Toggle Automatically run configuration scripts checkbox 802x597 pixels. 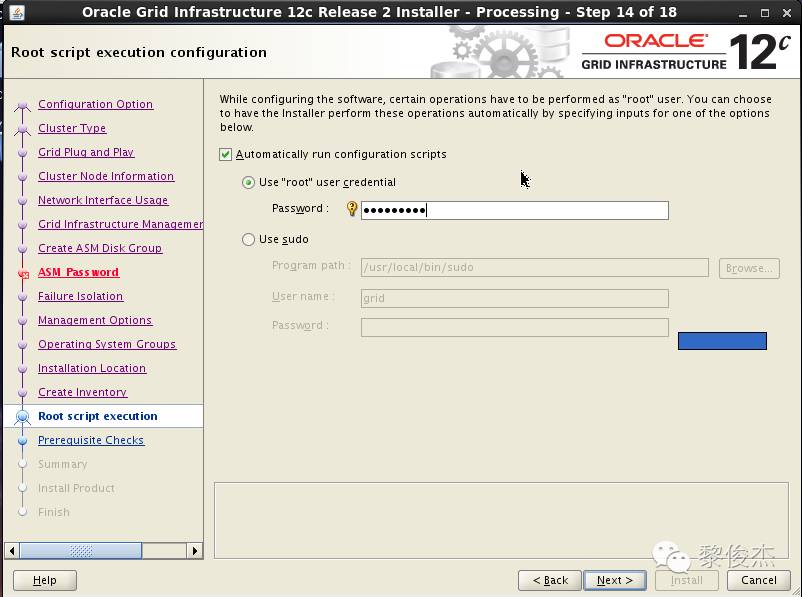(225, 154)
